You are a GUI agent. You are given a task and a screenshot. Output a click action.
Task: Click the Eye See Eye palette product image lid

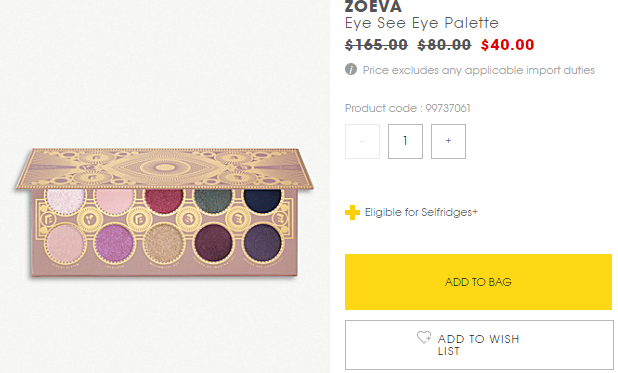tap(164, 168)
